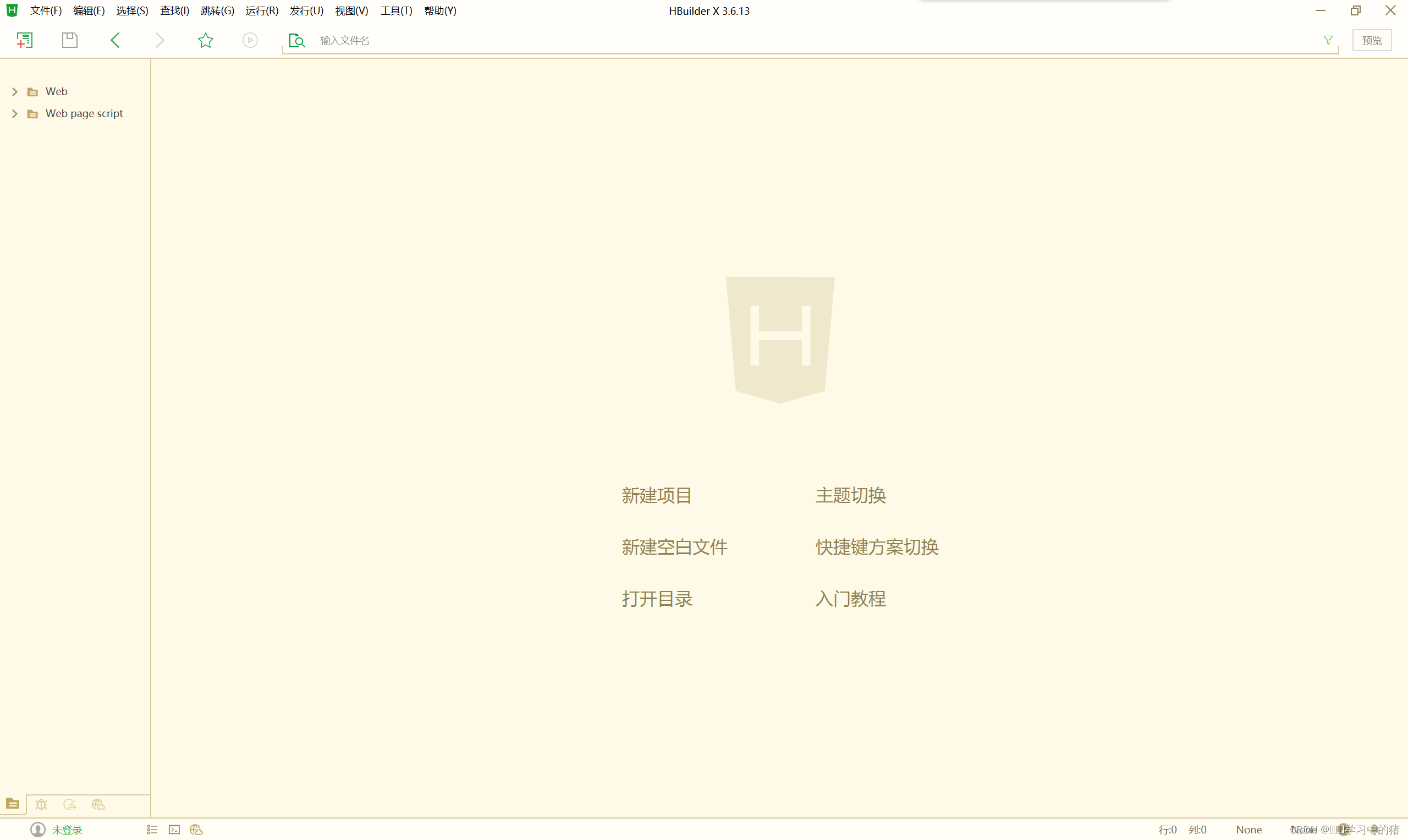This screenshot has width=1408, height=840.
Task: Click the bookmark star icon
Action: pos(205,40)
